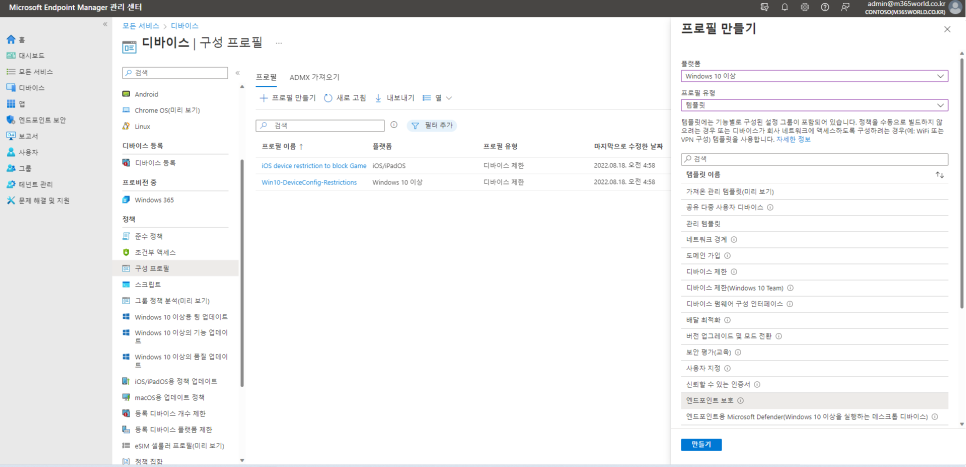
Task: Toggle sort arrows on 템플릿 이름 column
Action: [x=940, y=175]
